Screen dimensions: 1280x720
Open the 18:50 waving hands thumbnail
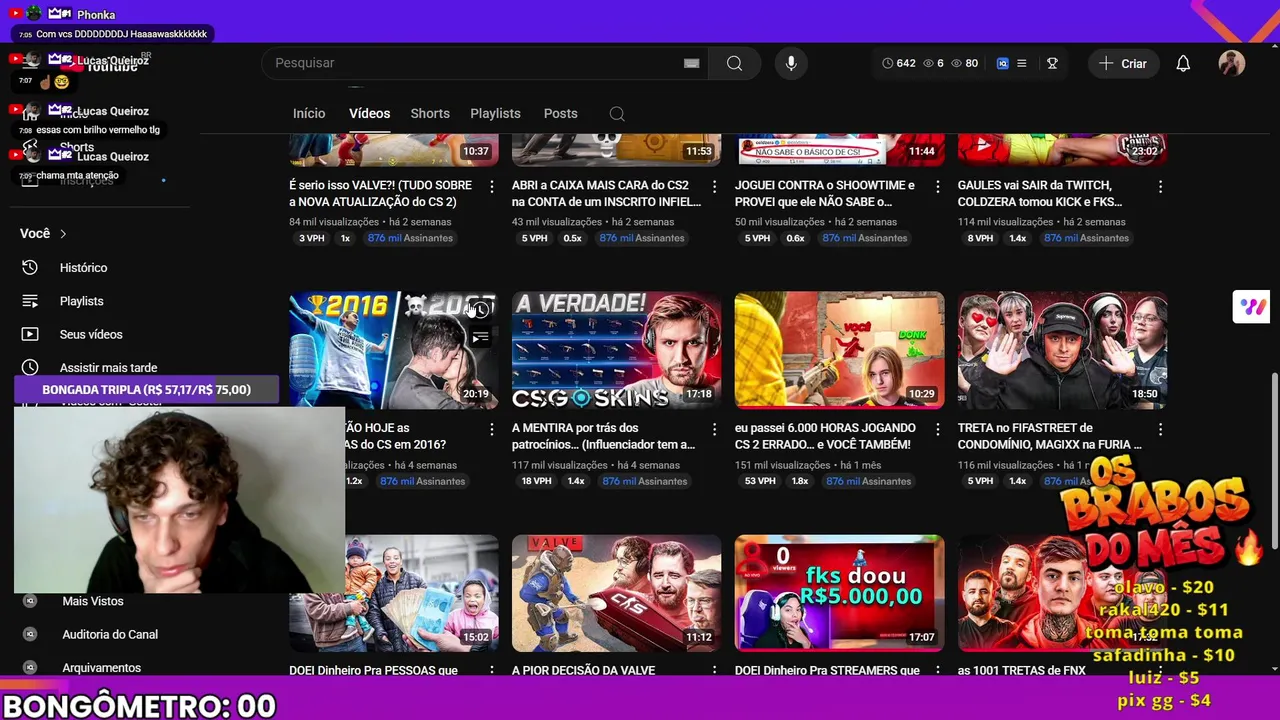(1062, 350)
